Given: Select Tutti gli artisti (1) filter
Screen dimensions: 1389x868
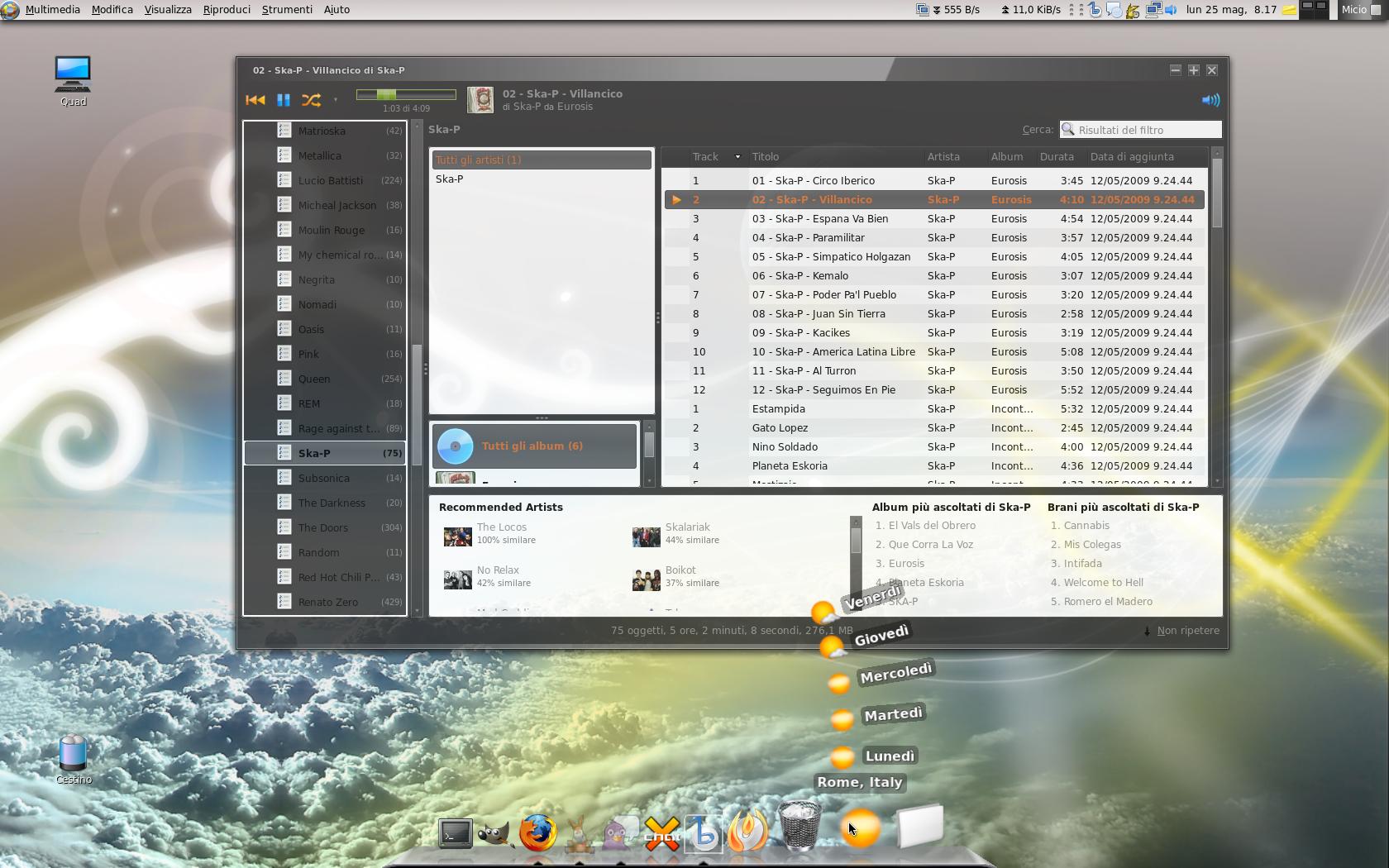Looking at the screenshot, I should pyautogui.click(x=542, y=160).
